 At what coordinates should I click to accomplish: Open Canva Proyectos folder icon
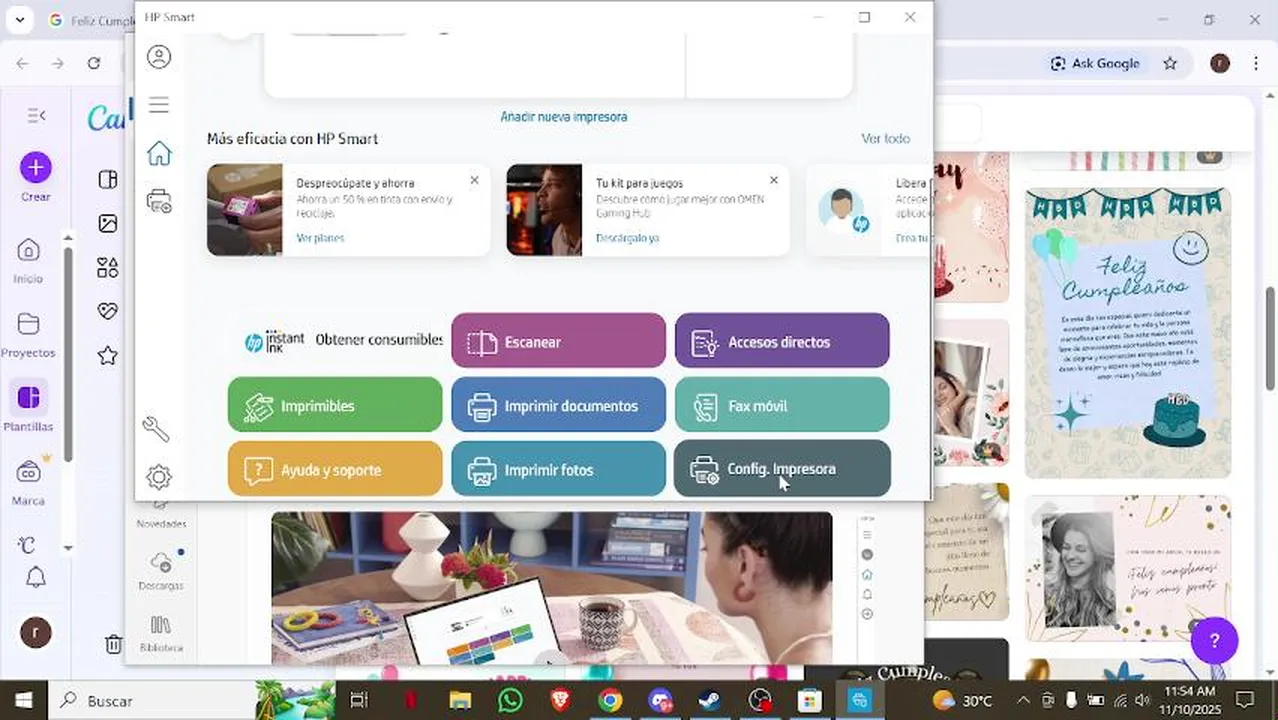pyautogui.click(x=28, y=324)
